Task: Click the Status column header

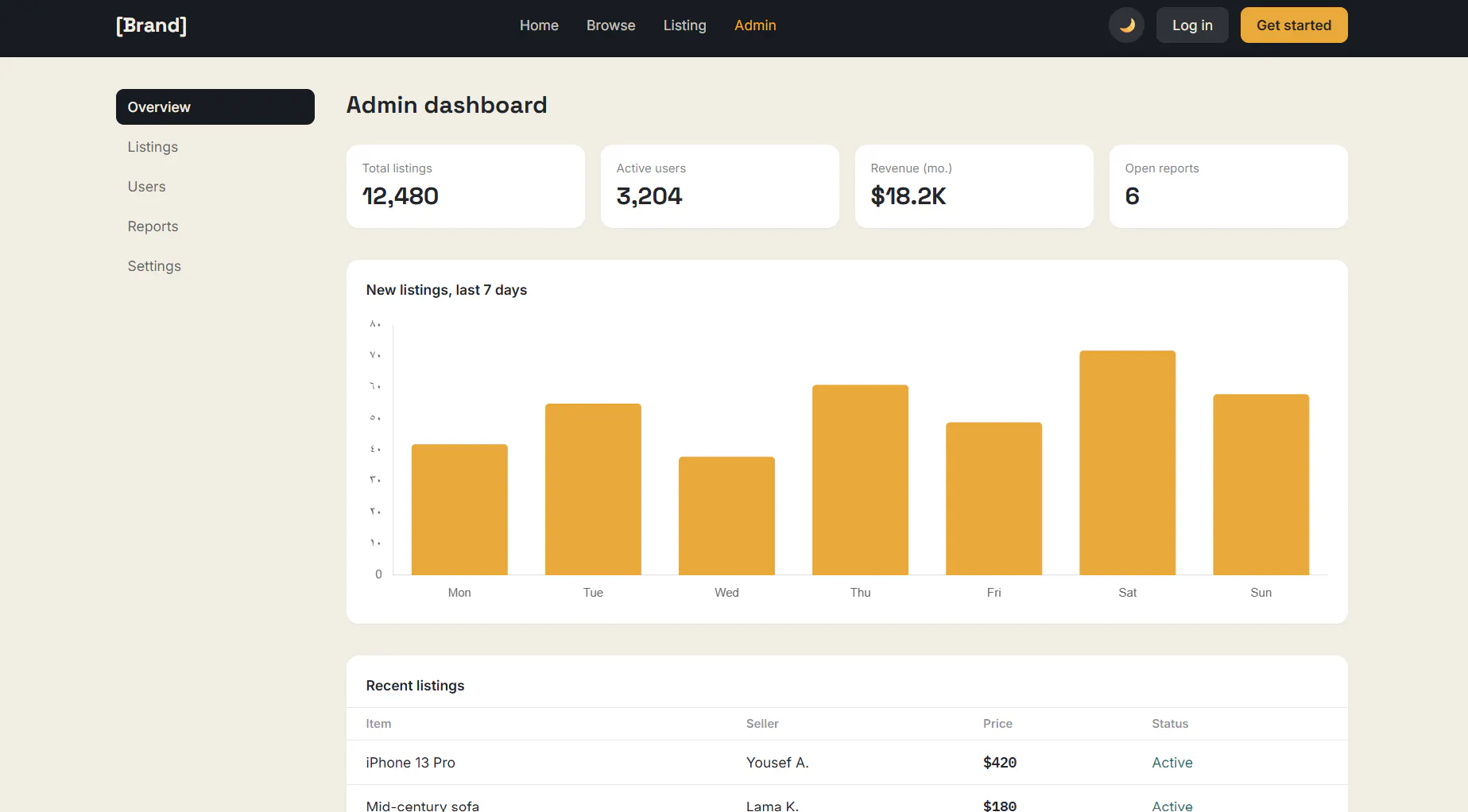Action: (x=1170, y=724)
